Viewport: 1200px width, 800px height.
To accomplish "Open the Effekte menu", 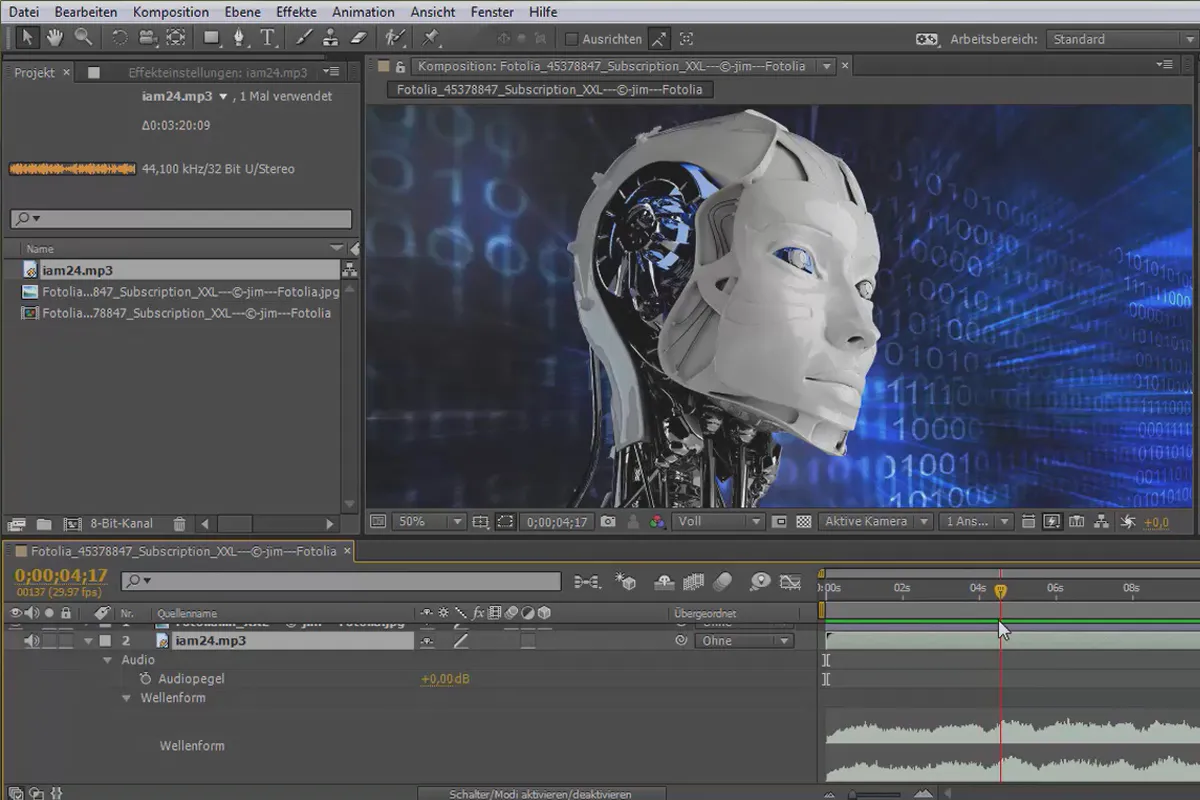I will (x=297, y=12).
